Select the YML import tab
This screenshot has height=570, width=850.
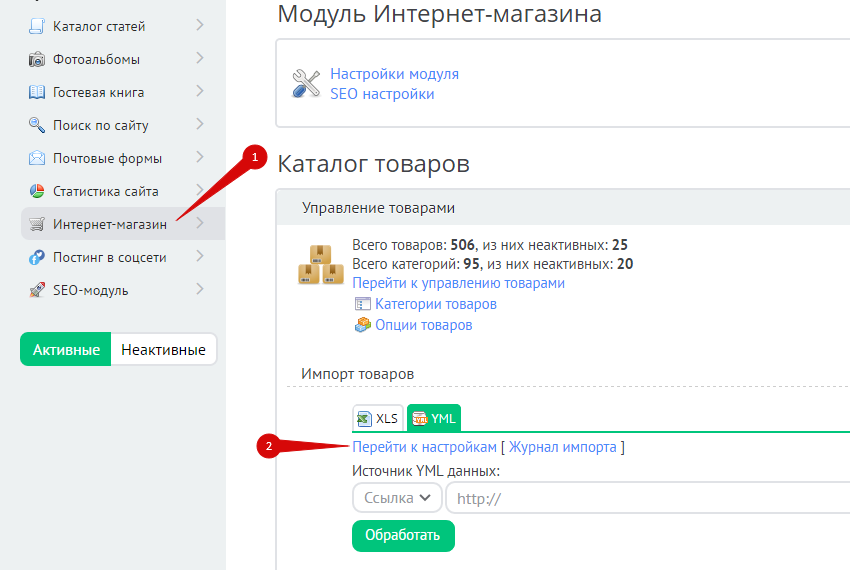click(434, 418)
